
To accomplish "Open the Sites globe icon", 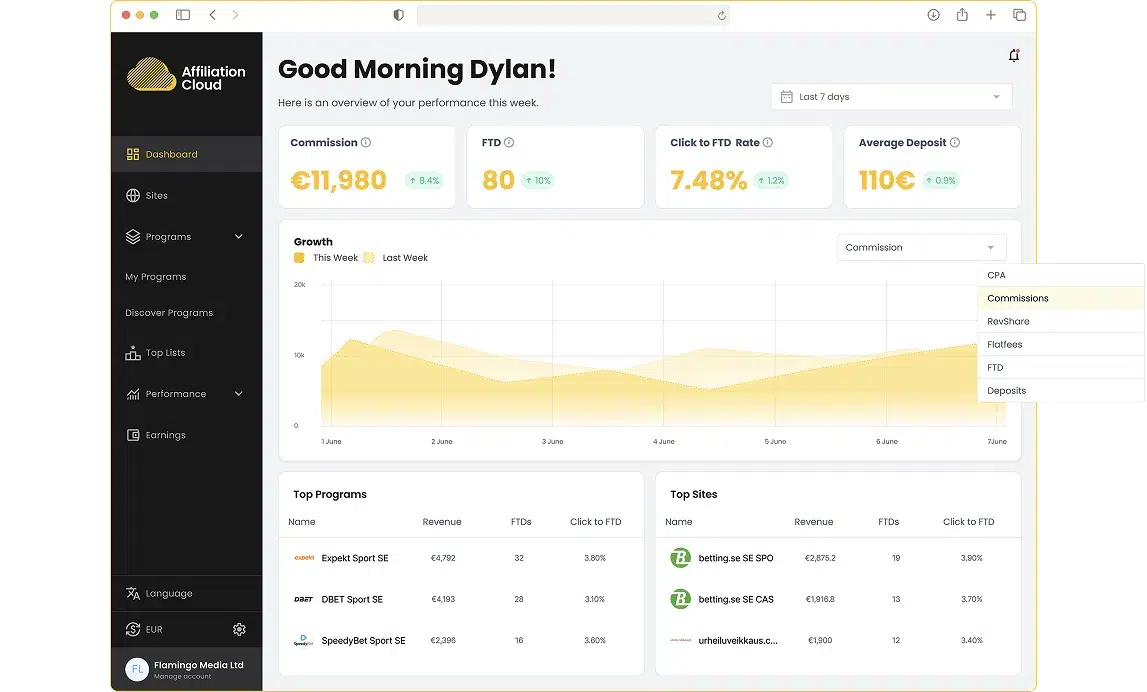I will click(x=132, y=195).
